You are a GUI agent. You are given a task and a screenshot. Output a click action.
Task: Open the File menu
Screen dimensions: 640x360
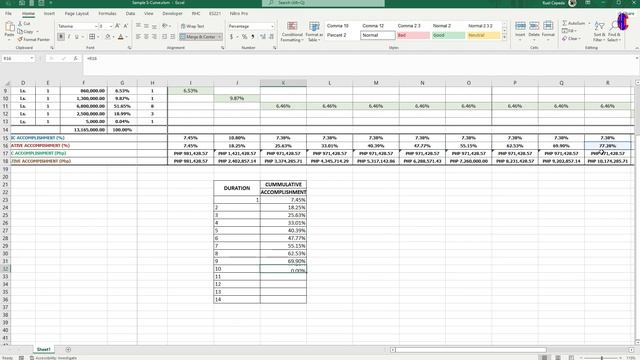click(8, 13)
